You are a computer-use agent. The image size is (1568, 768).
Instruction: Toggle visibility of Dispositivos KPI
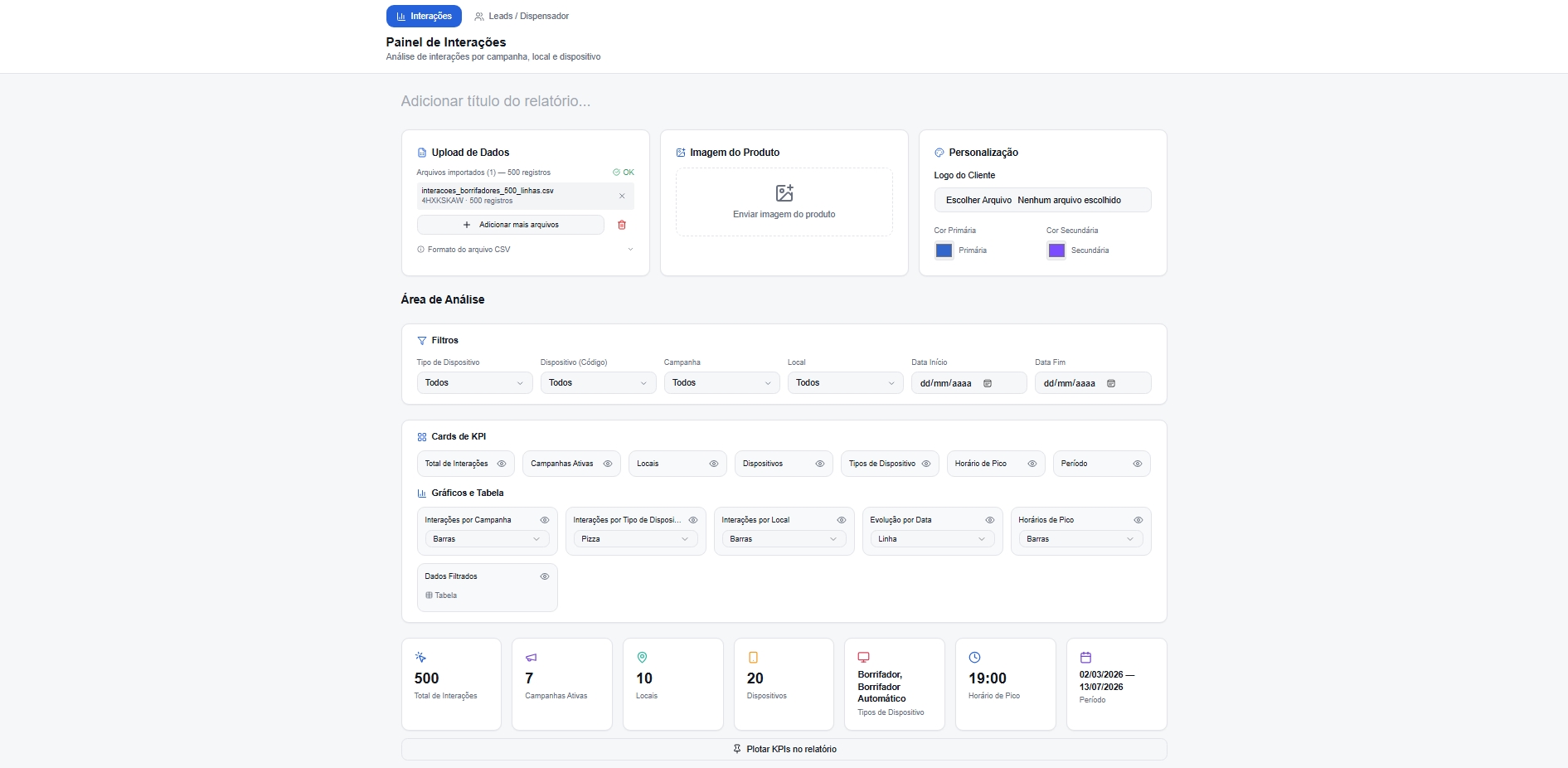pyautogui.click(x=820, y=464)
